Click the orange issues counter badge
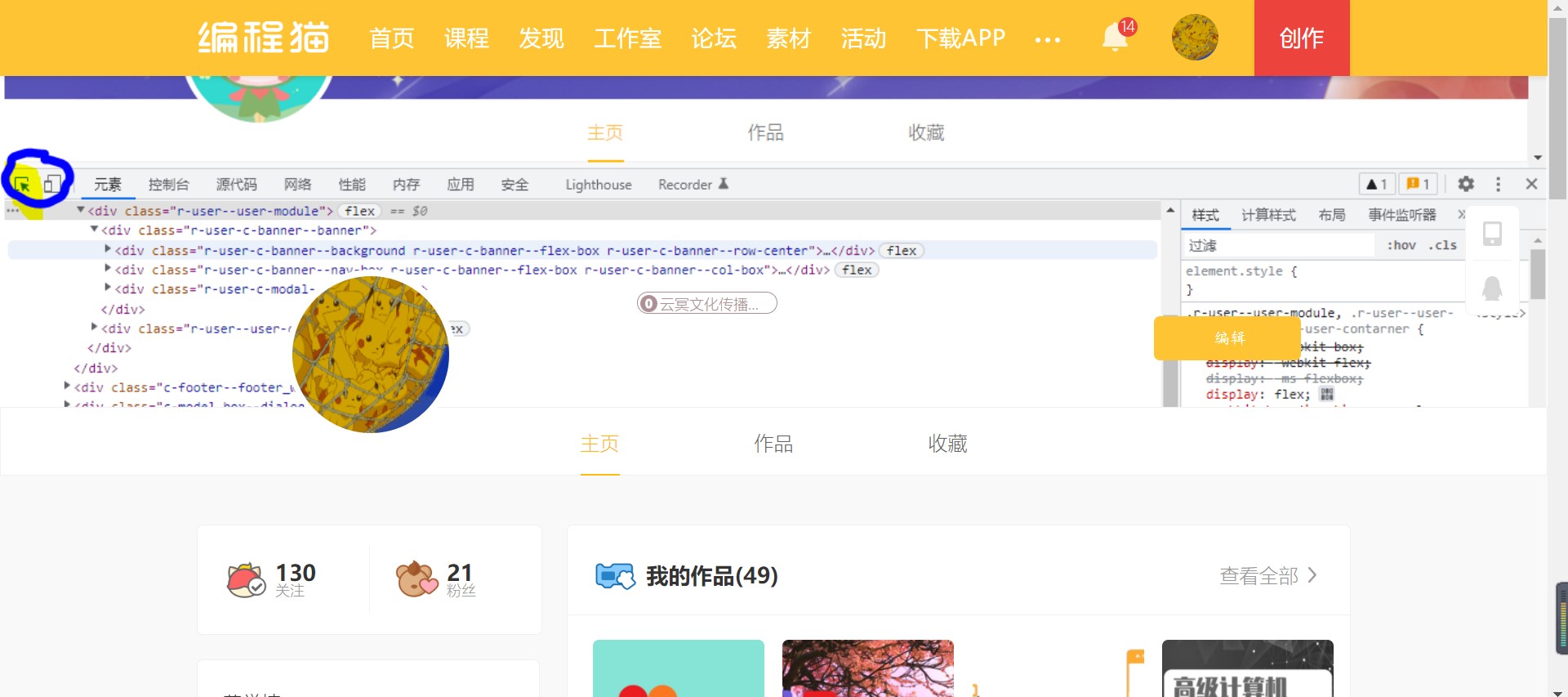 pos(1419,184)
